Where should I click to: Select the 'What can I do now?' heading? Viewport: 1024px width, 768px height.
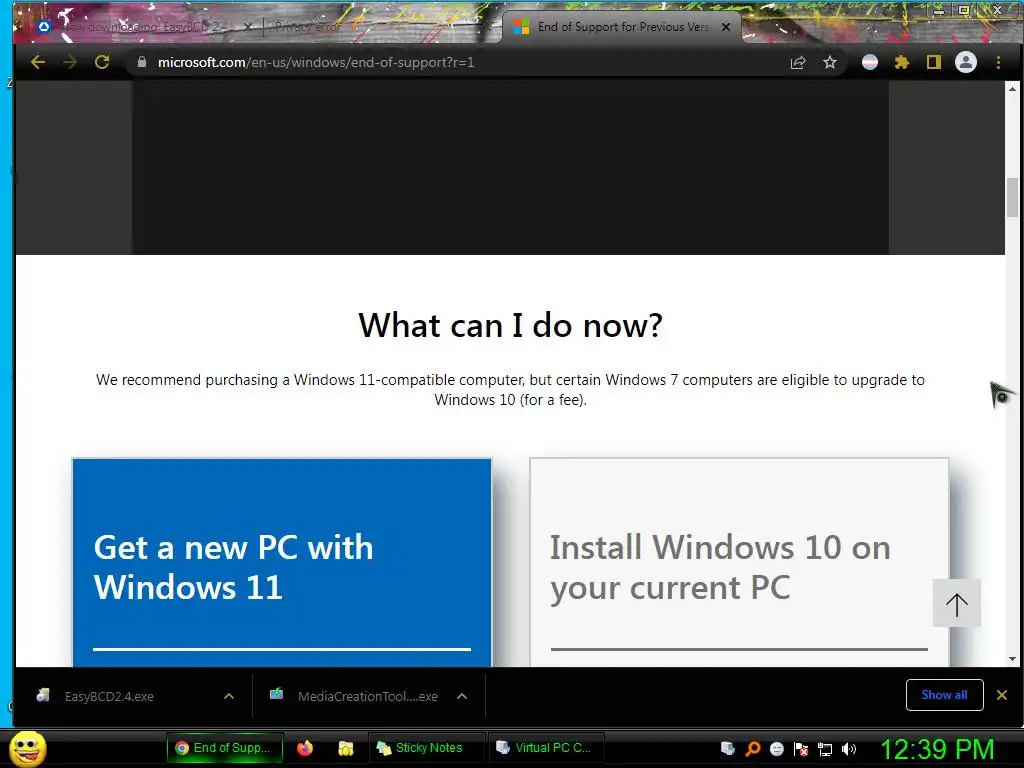[511, 325]
